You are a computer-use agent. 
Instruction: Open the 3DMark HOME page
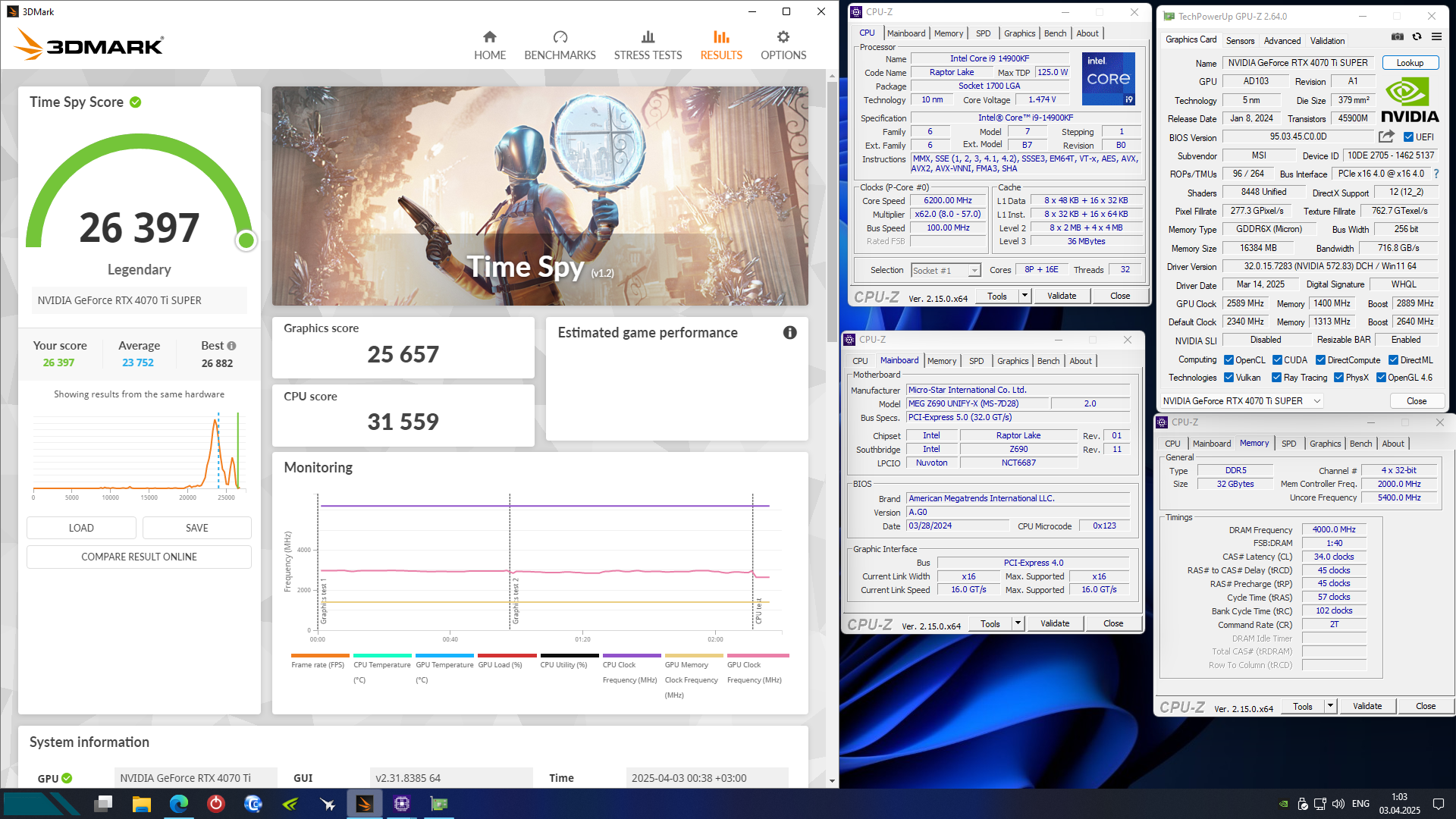(490, 46)
